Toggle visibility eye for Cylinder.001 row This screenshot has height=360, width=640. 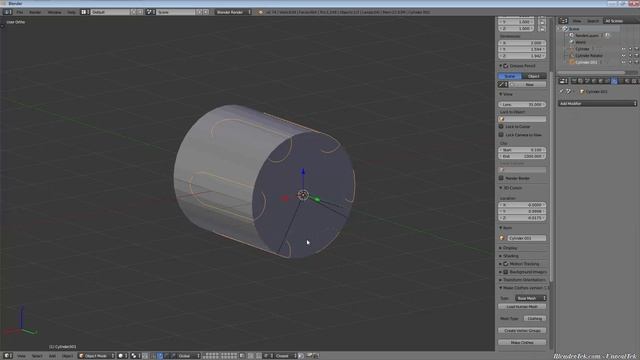pos(623,62)
